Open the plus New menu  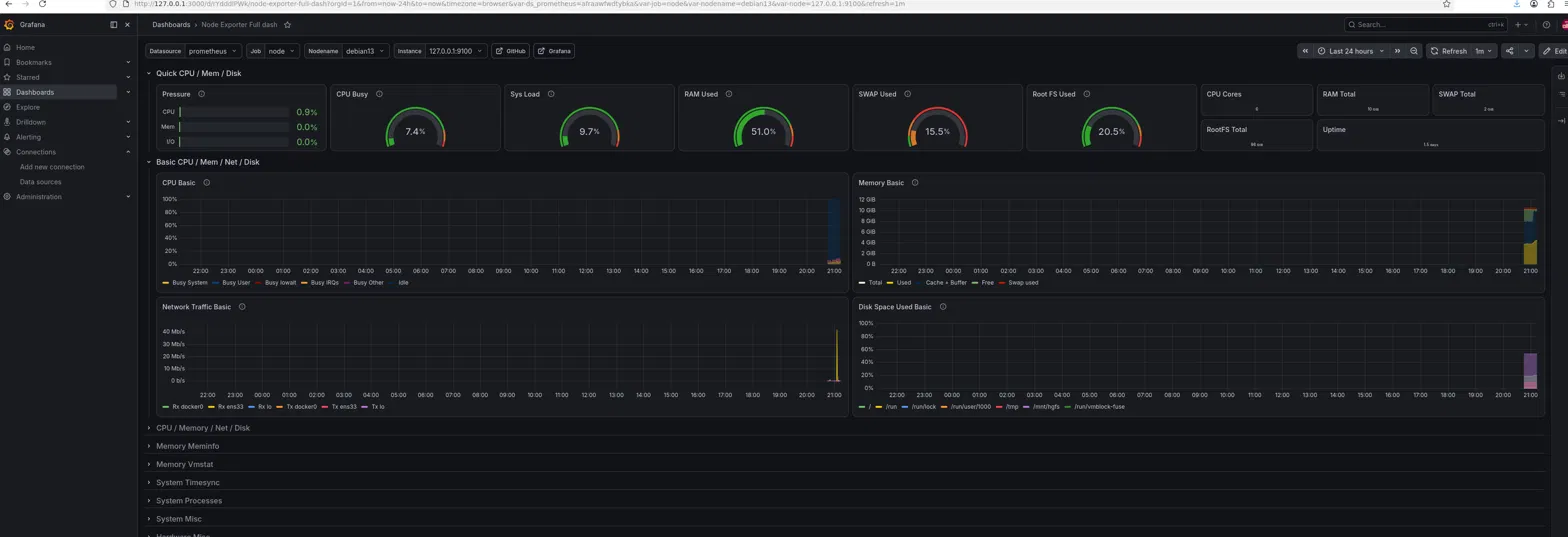click(1520, 24)
